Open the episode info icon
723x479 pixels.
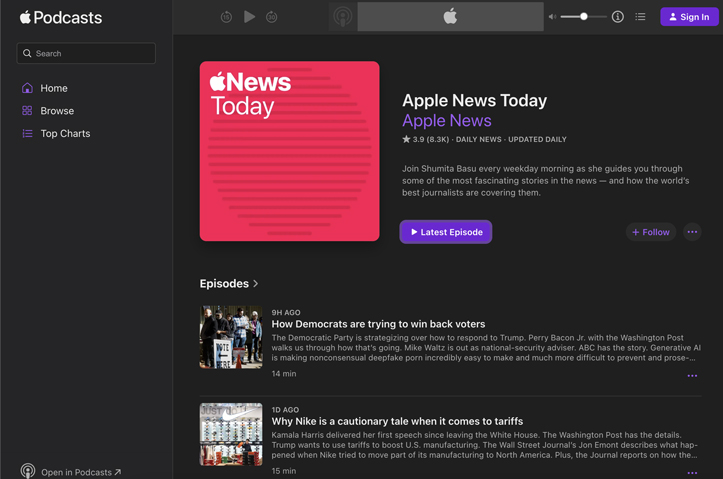pos(618,17)
